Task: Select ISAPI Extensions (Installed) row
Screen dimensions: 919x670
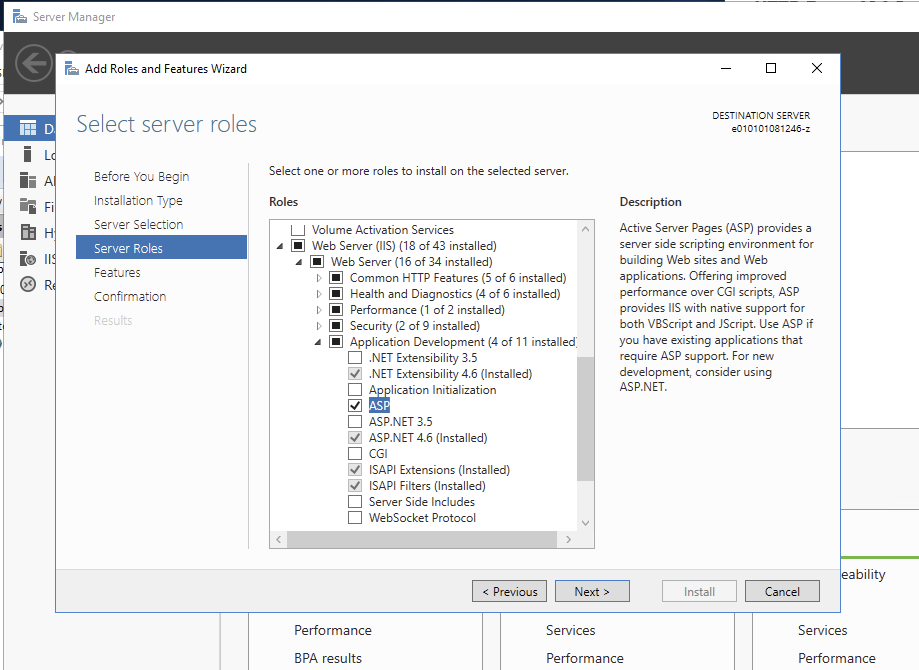Action: (x=440, y=470)
